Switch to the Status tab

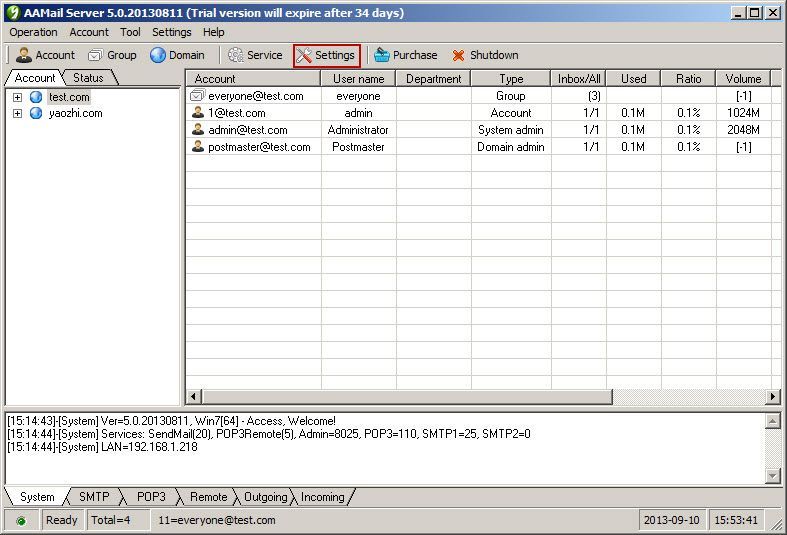tap(88, 78)
